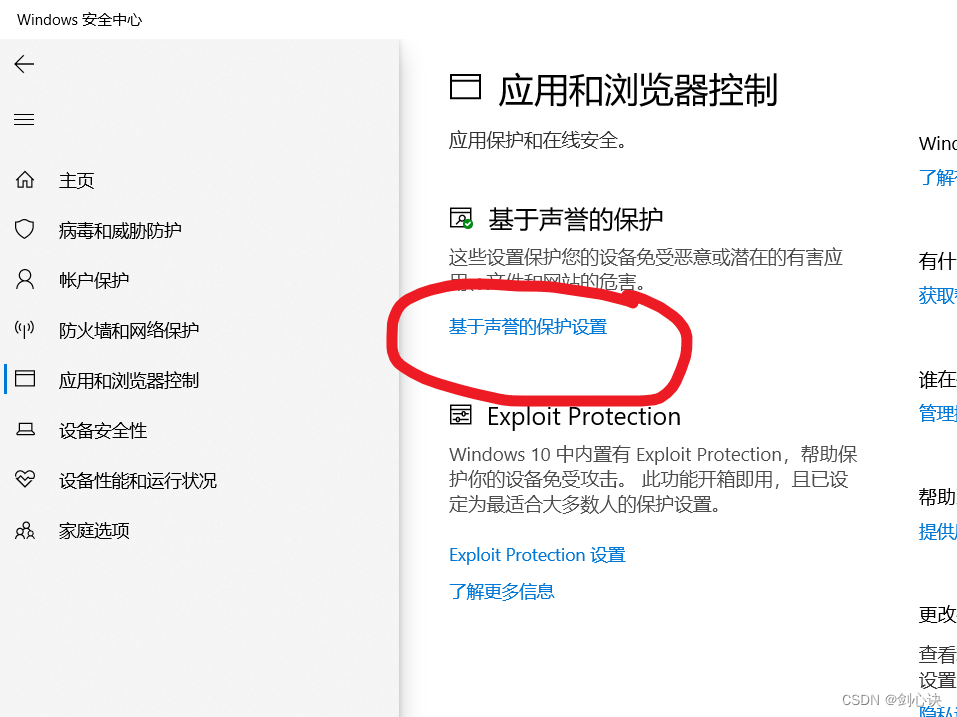Click the family icon for family options
Screen dimensions: 957x717
[x=25, y=530]
